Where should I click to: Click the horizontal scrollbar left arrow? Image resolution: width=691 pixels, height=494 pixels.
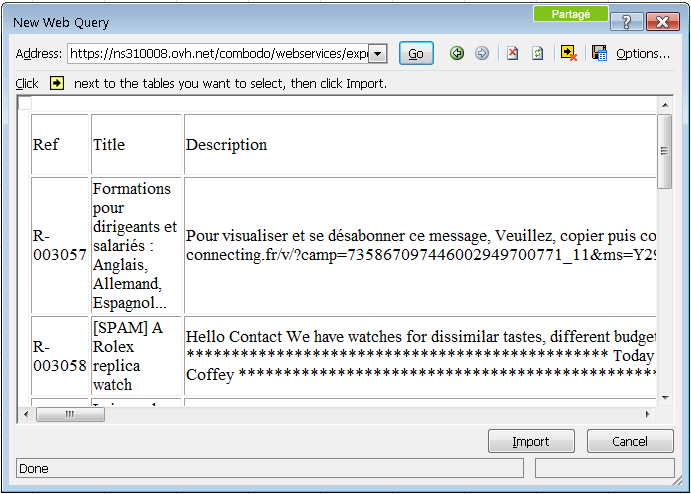coord(25,414)
